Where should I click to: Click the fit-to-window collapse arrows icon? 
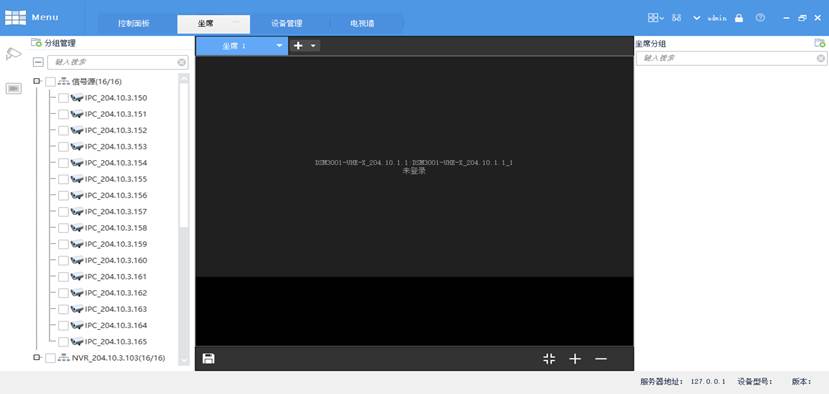click(549, 359)
